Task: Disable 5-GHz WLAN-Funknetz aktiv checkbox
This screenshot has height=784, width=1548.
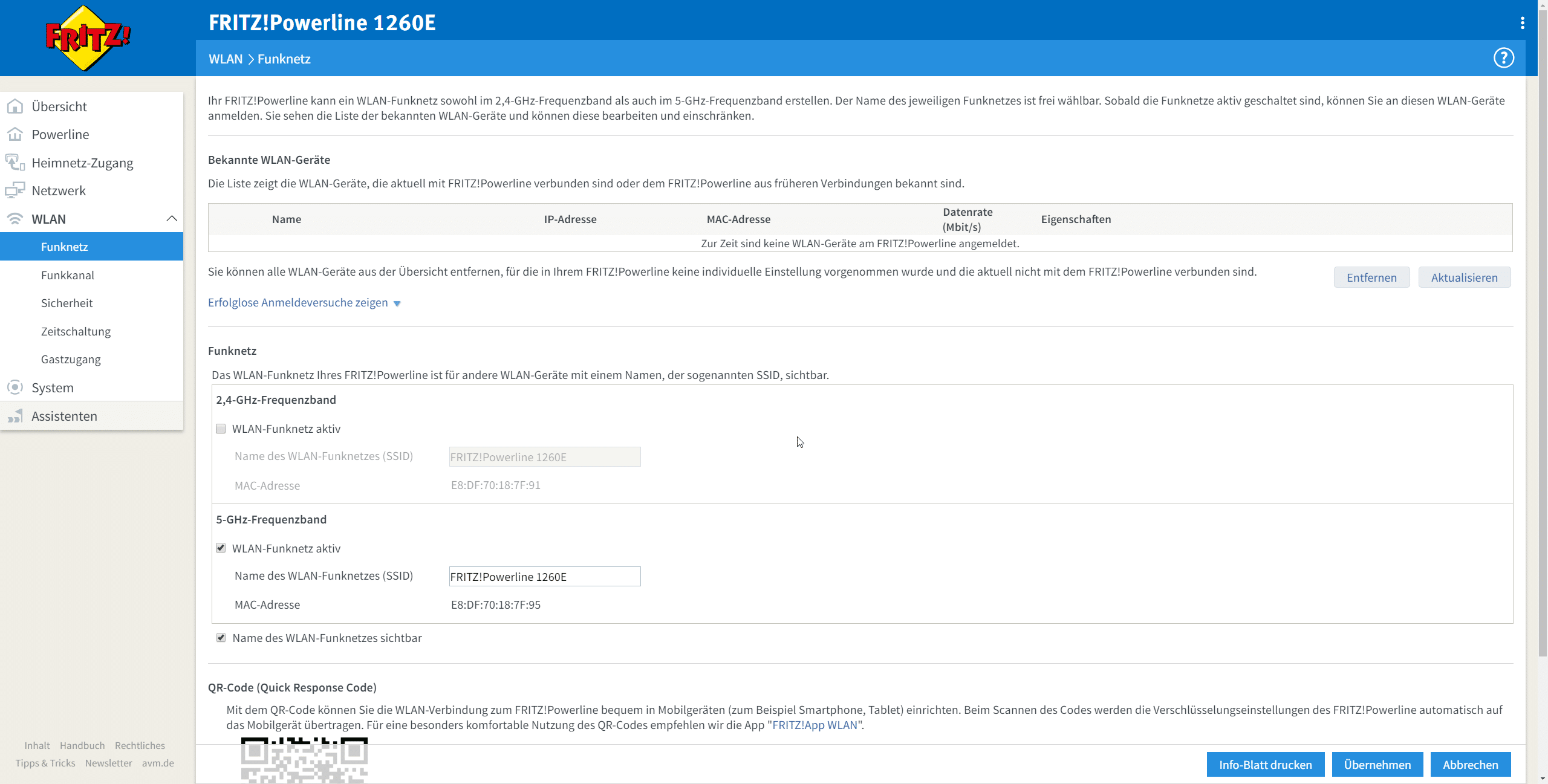Action: pyautogui.click(x=221, y=548)
